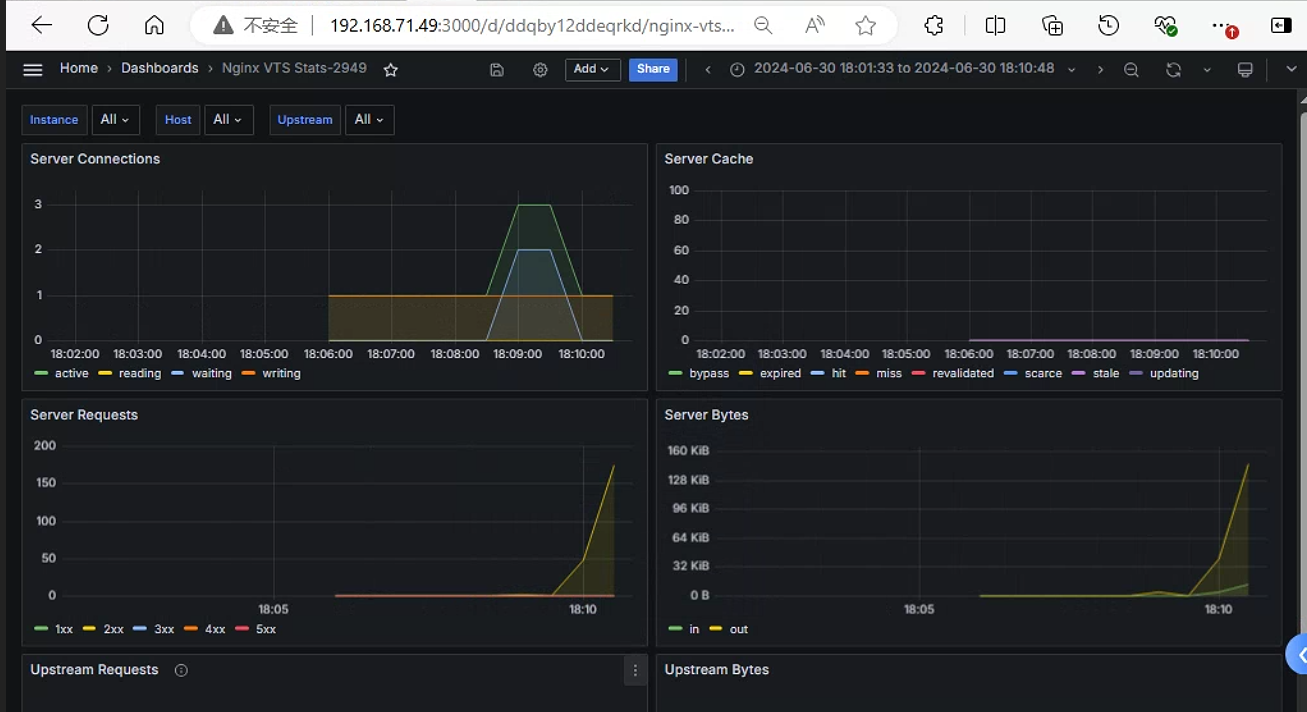Shift time range backward
The height and width of the screenshot is (712, 1307).
[708, 69]
